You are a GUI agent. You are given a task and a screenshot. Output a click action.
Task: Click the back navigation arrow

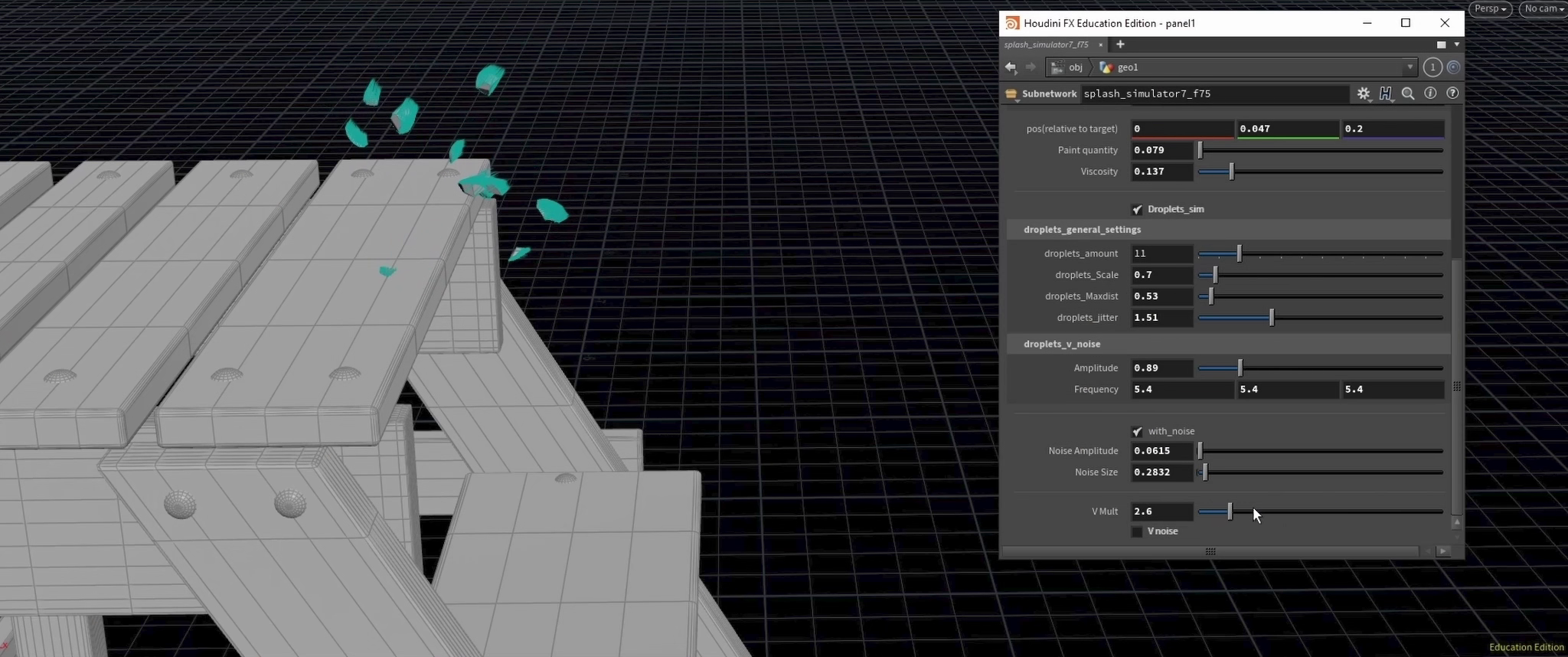1011,67
